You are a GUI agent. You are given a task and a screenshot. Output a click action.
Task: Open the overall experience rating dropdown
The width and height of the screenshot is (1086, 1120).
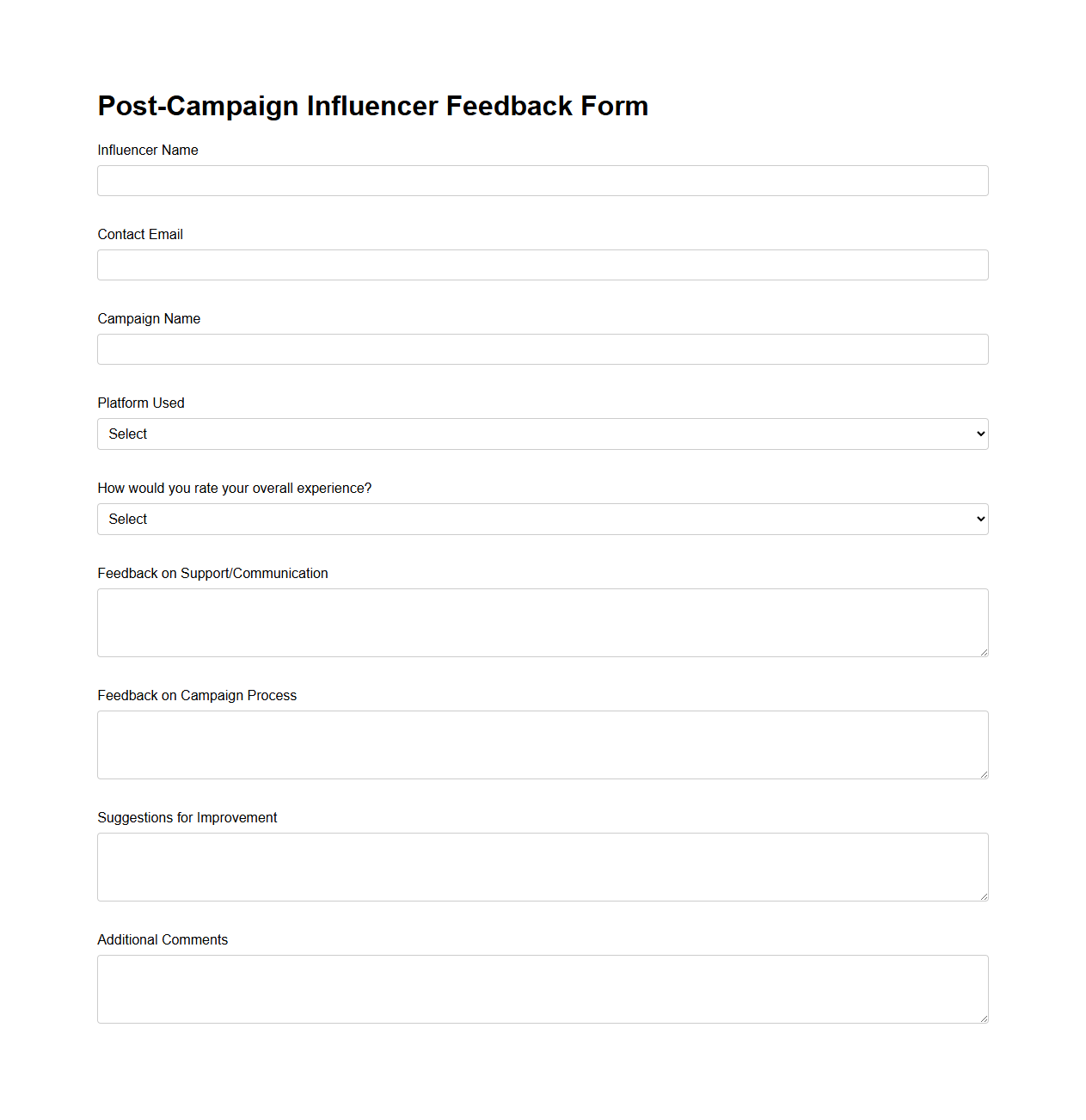coord(542,519)
